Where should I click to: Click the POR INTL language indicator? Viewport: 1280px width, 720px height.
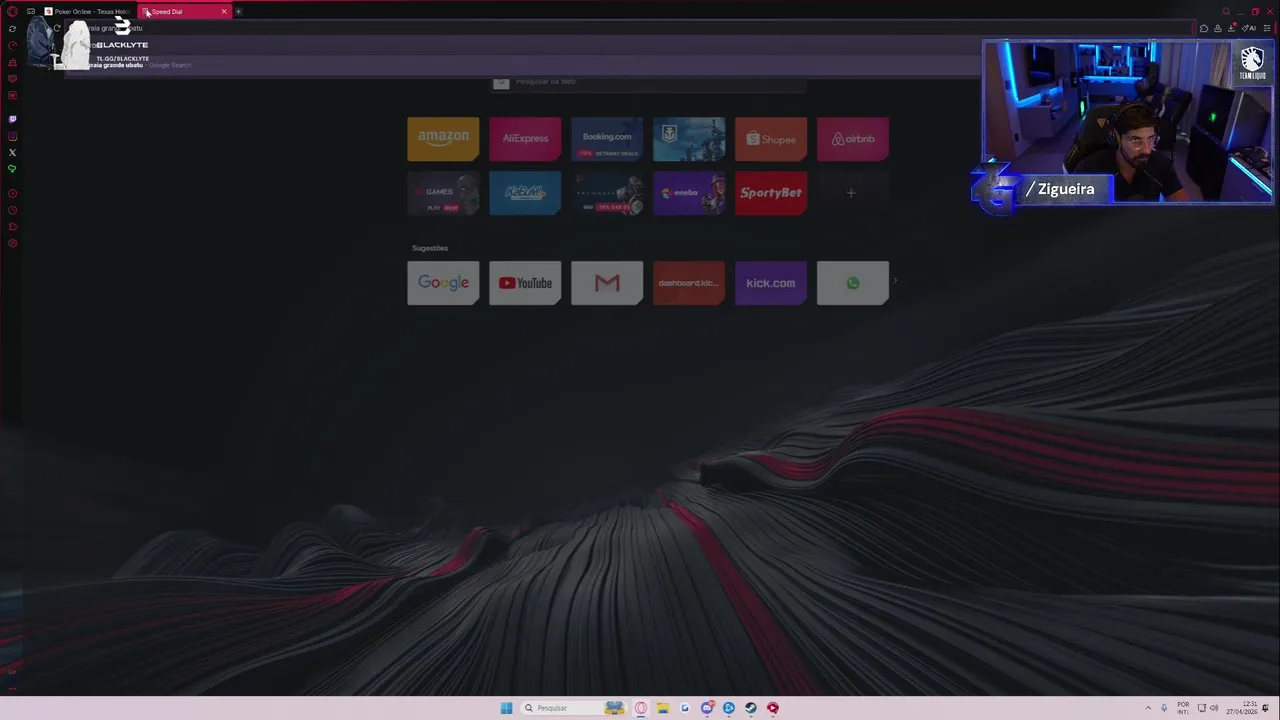[x=1183, y=708]
